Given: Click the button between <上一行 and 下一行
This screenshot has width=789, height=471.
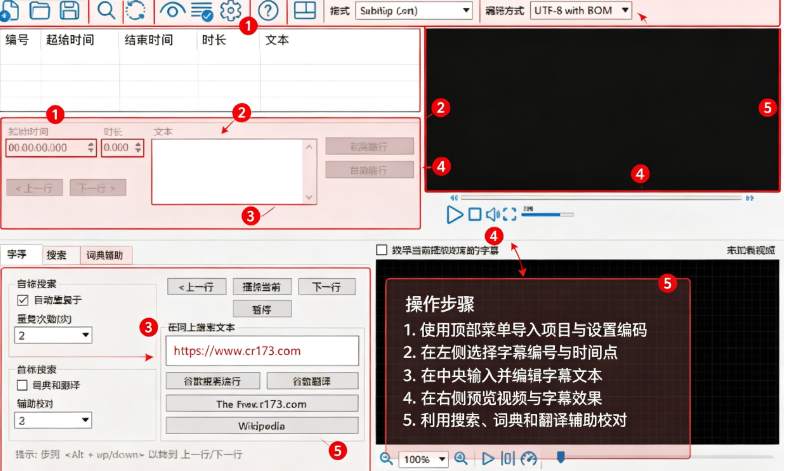Looking at the screenshot, I should click(262, 287).
